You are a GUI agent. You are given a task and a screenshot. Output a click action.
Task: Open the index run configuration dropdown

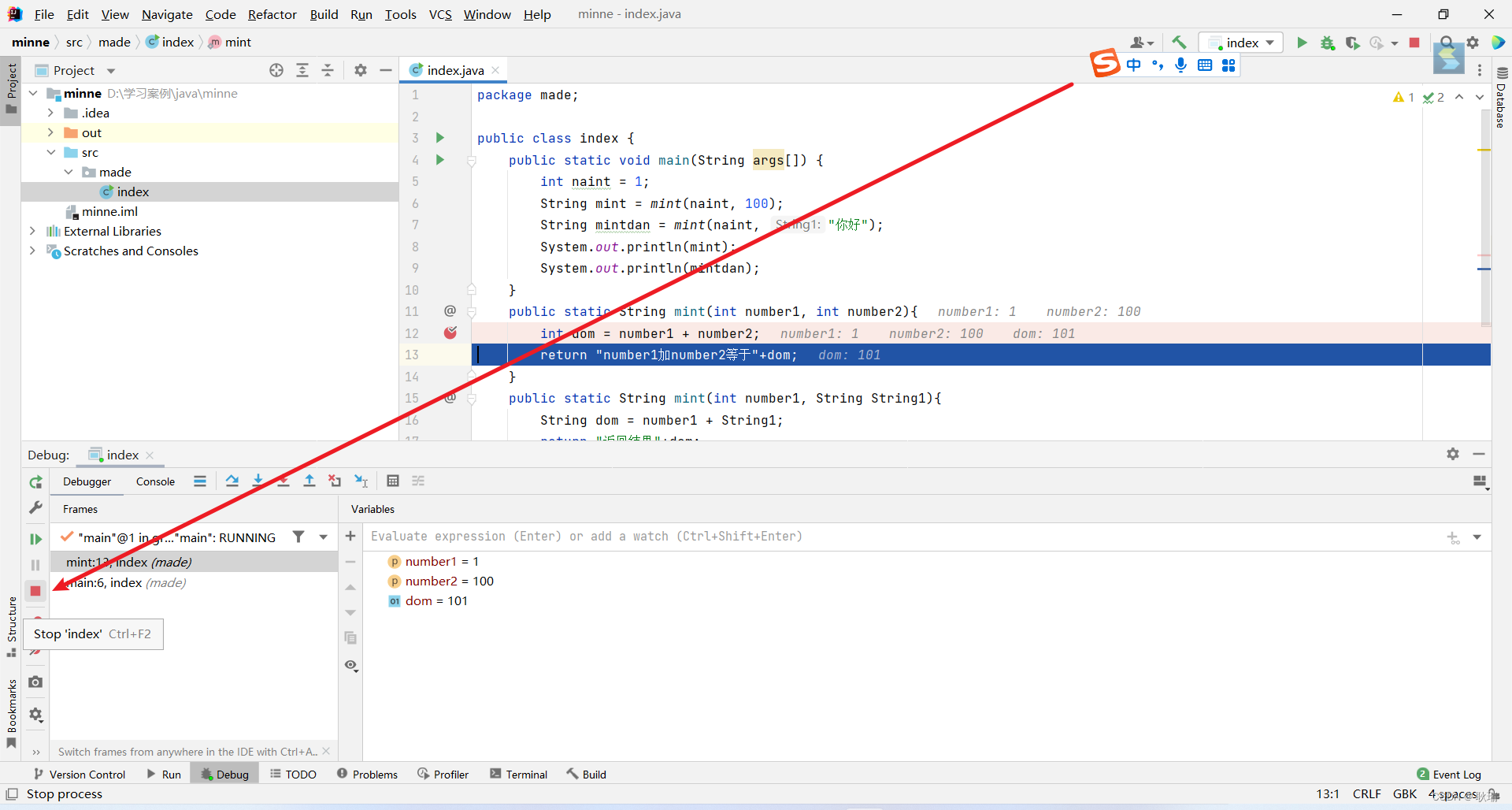(x=1241, y=43)
